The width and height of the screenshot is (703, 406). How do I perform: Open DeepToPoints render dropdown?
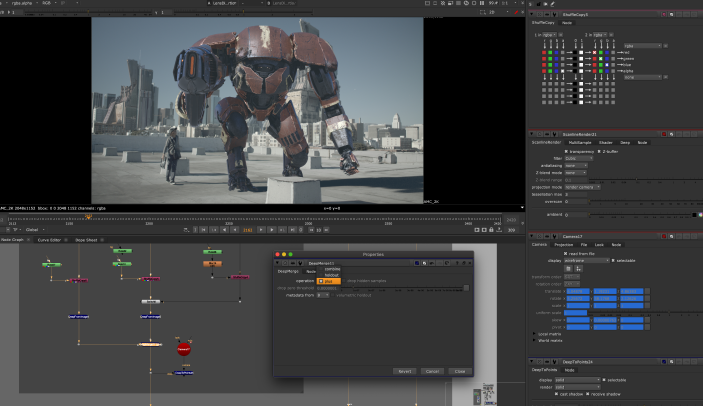(x=577, y=387)
